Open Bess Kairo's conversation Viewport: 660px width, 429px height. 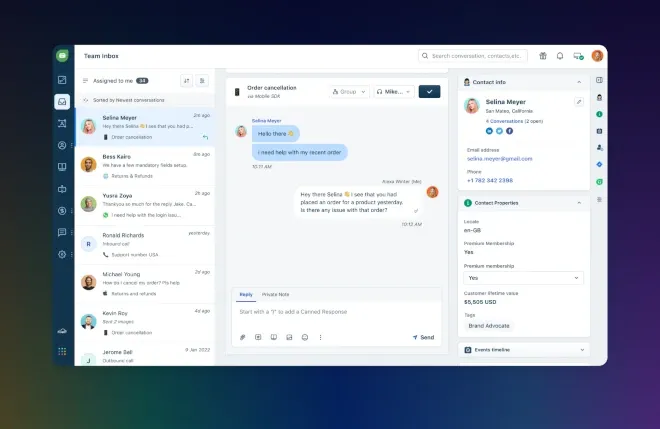click(144, 164)
